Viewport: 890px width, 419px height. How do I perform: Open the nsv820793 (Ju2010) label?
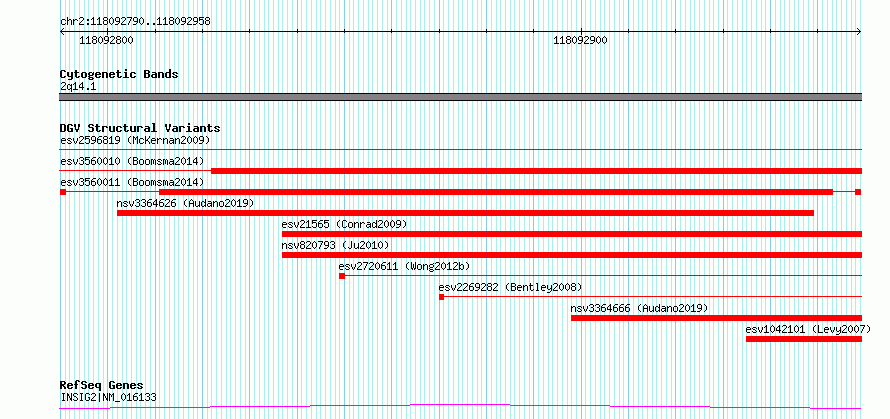[335, 245]
